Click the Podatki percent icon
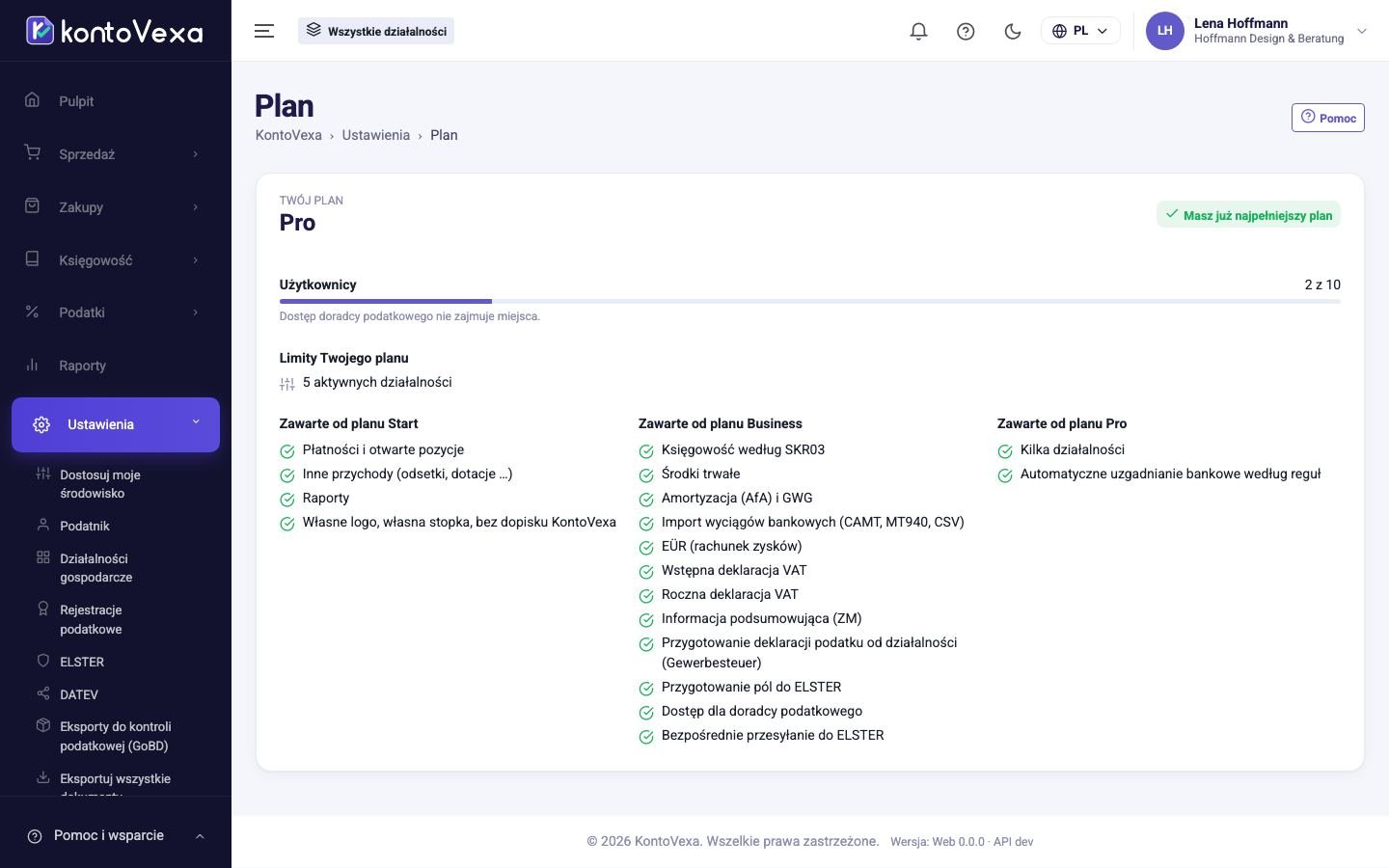Viewport: 1389px width, 868px height. 32,312
